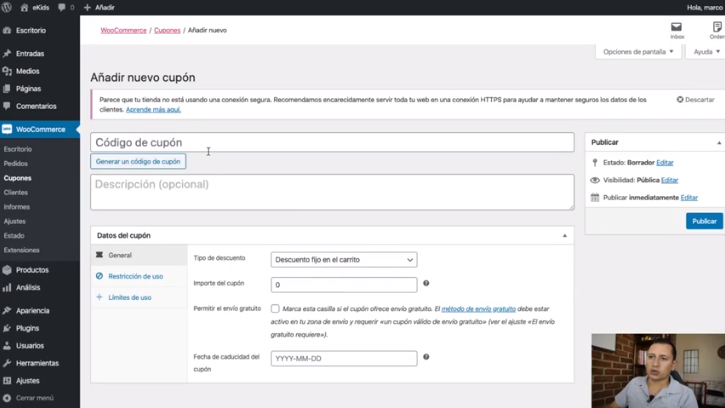Click the help icon beside Fecha de caducidad

point(426,357)
